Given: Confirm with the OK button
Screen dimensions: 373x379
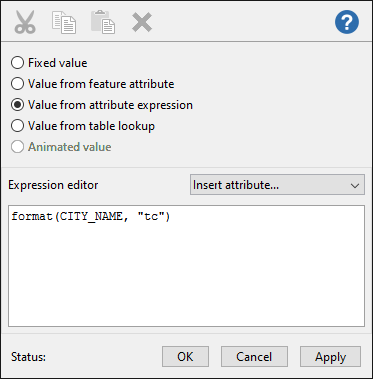Looking at the screenshot, I should coord(185,357).
